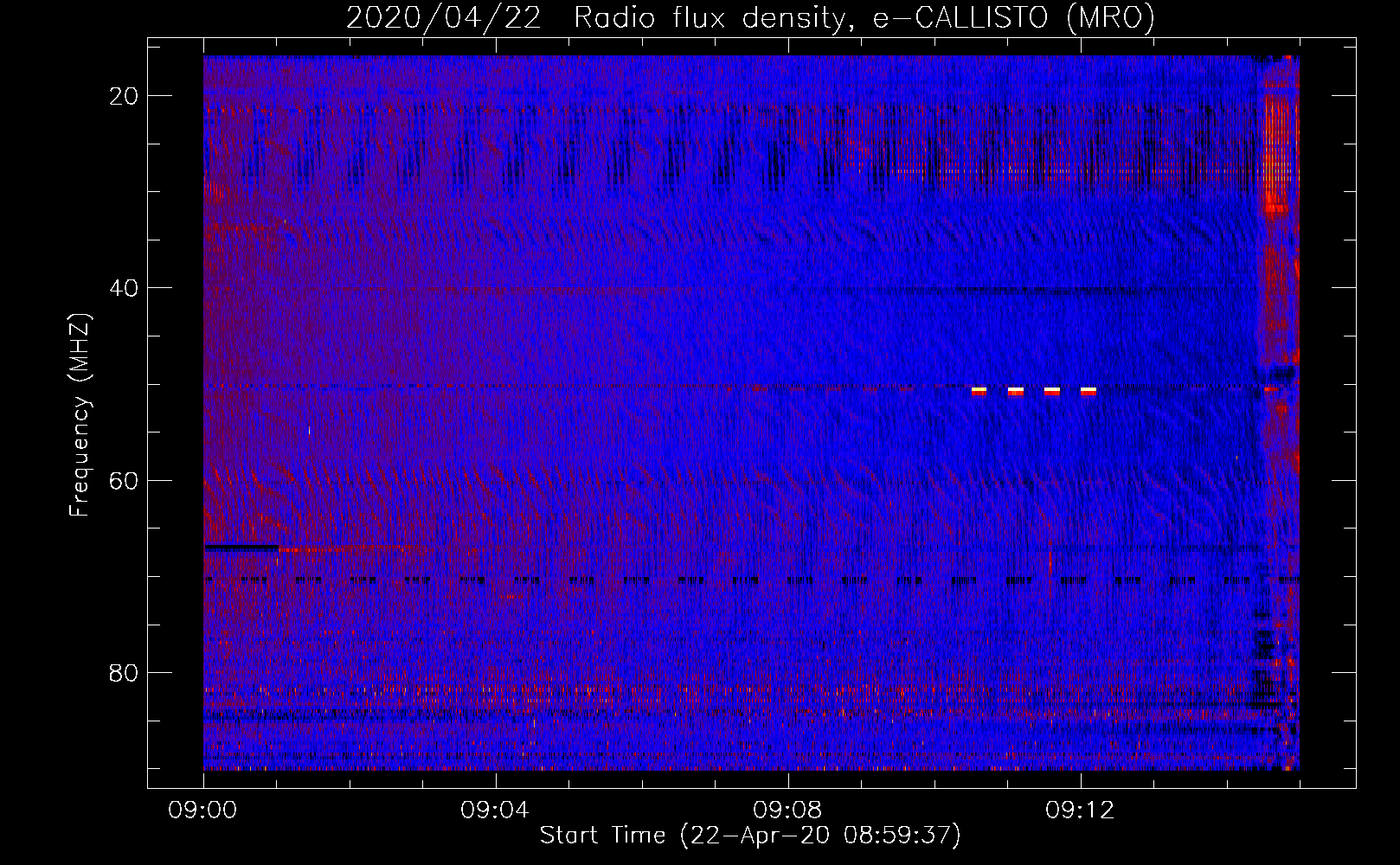Select the '60' frequency tick label
The height and width of the screenshot is (865, 1400).
(x=125, y=480)
